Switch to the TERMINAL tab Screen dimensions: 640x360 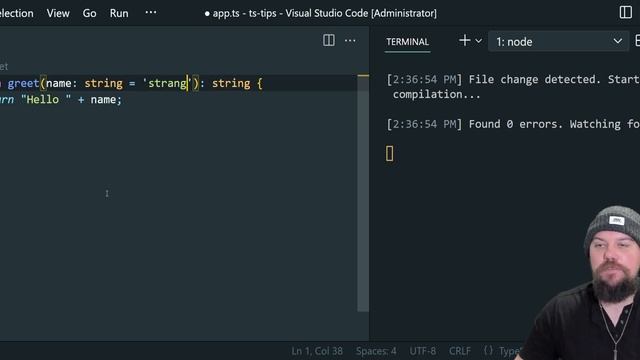[x=407, y=42]
